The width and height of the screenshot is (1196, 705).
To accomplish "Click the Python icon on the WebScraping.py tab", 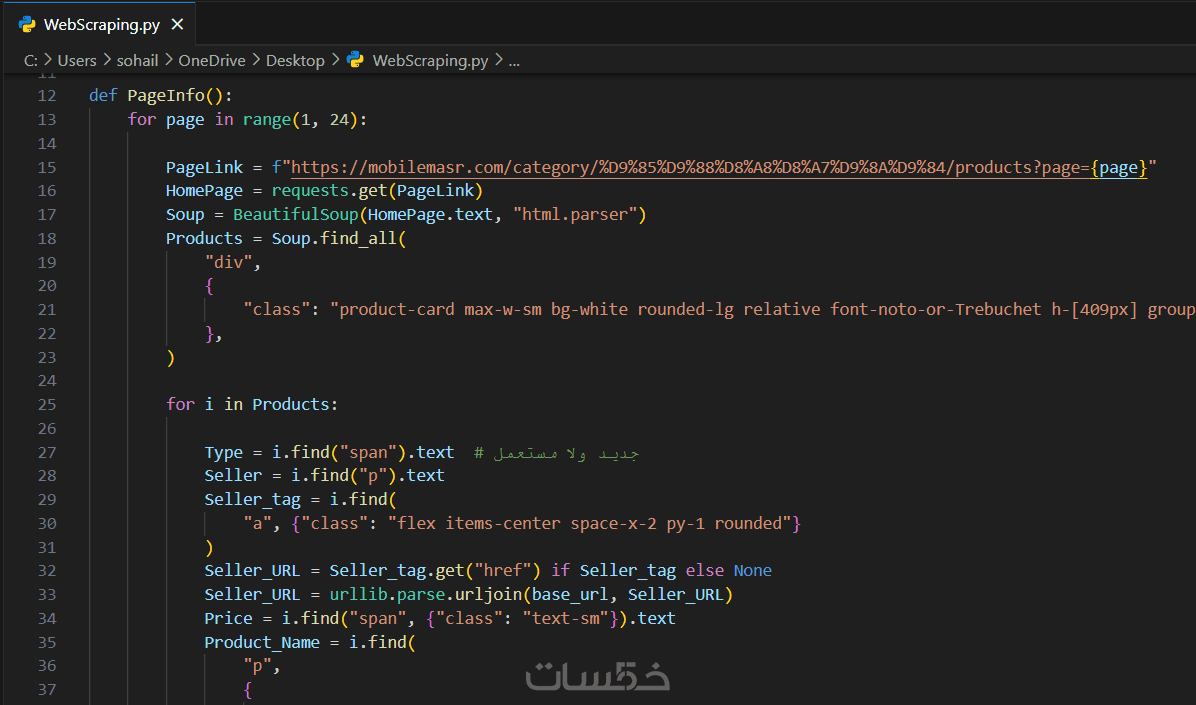I will point(26,25).
